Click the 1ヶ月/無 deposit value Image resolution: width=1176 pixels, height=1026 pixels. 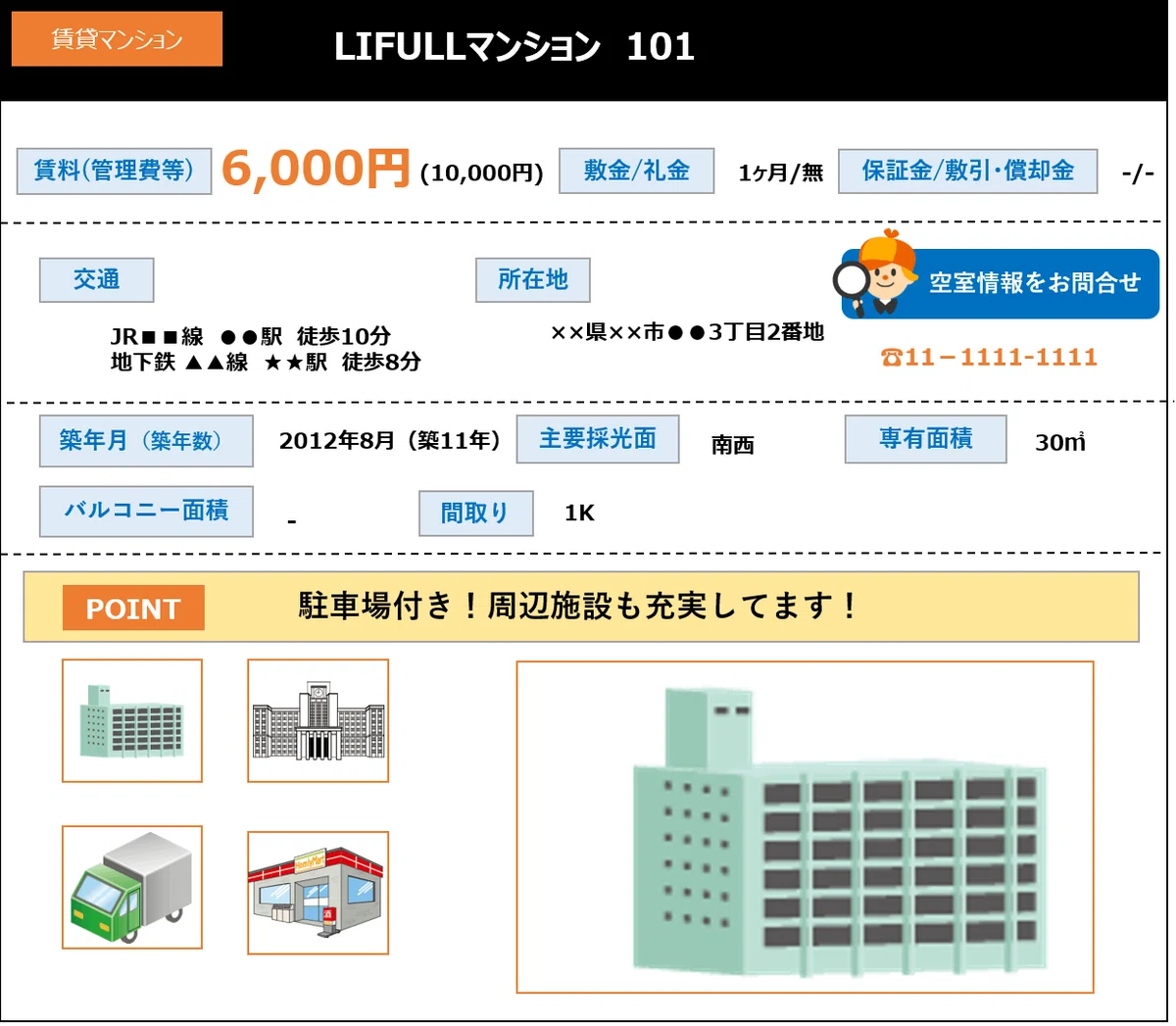(x=780, y=173)
